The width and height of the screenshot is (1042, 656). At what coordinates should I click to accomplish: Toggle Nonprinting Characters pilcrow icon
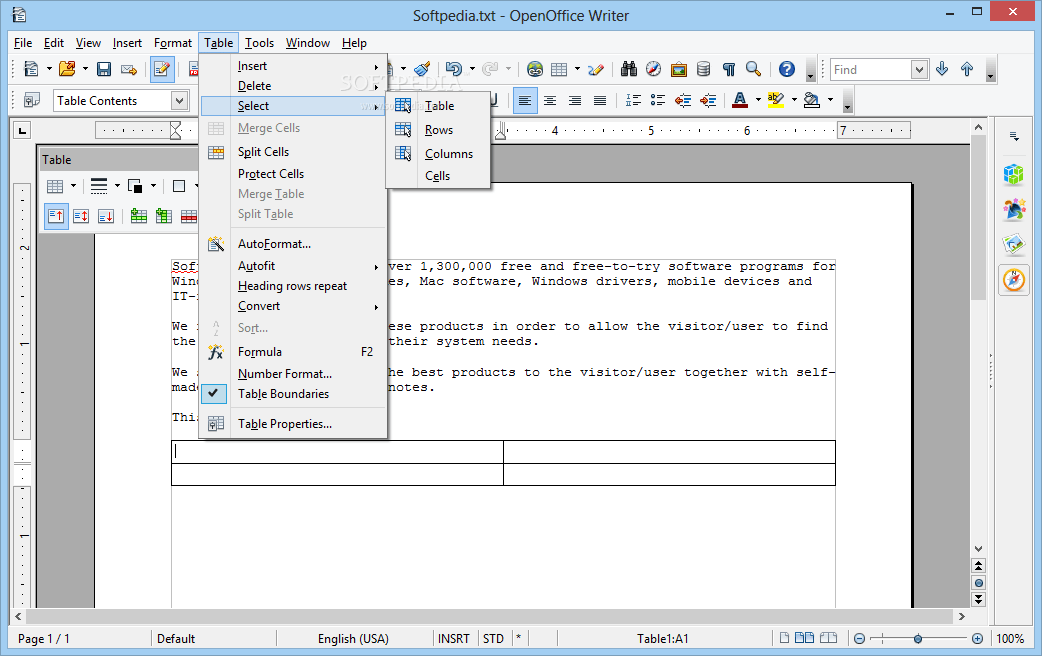click(x=729, y=69)
